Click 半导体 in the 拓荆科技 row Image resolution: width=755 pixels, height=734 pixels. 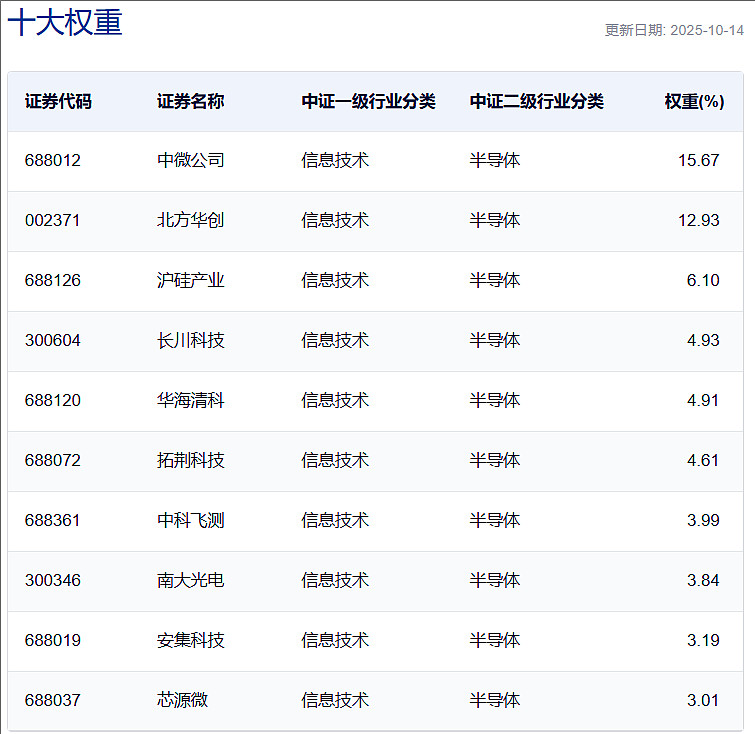click(x=495, y=460)
